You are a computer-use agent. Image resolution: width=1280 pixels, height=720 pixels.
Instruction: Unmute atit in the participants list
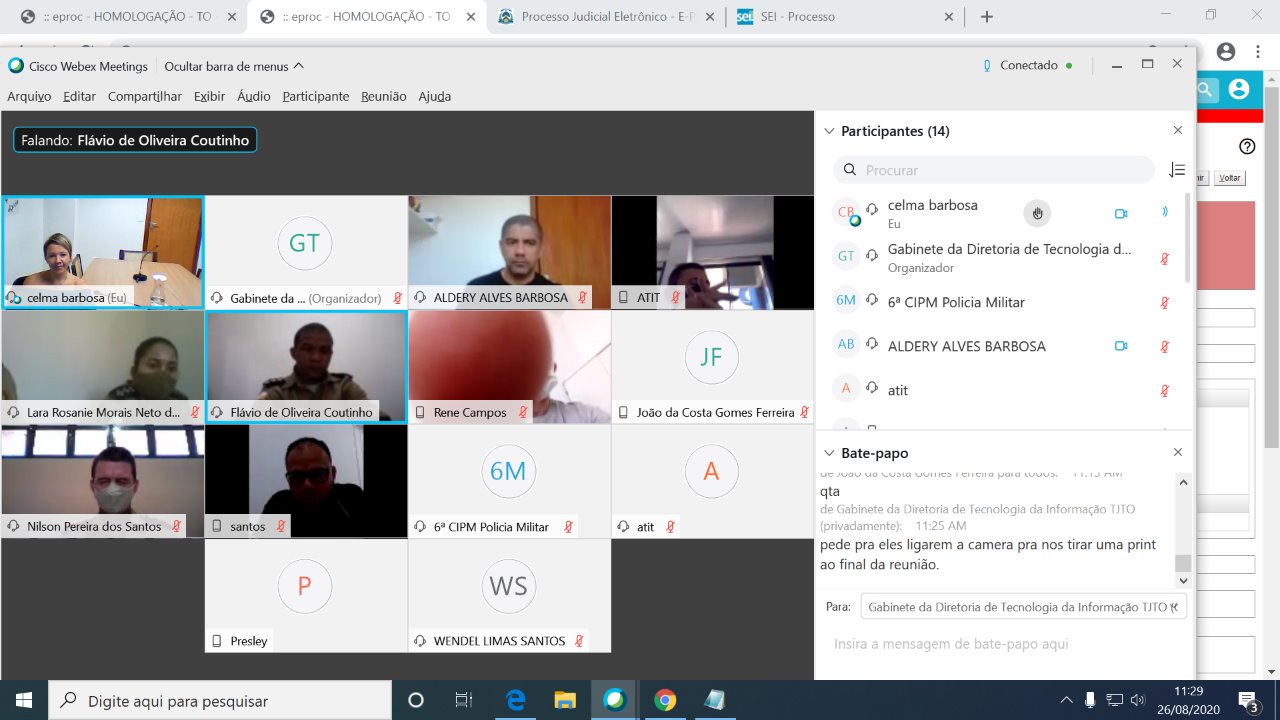pos(1164,390)
